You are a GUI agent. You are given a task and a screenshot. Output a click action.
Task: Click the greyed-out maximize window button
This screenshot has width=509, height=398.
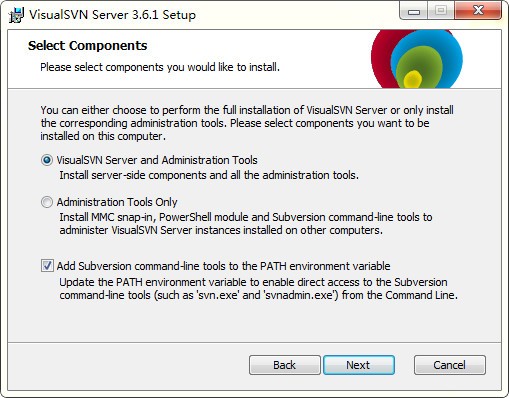441,11
